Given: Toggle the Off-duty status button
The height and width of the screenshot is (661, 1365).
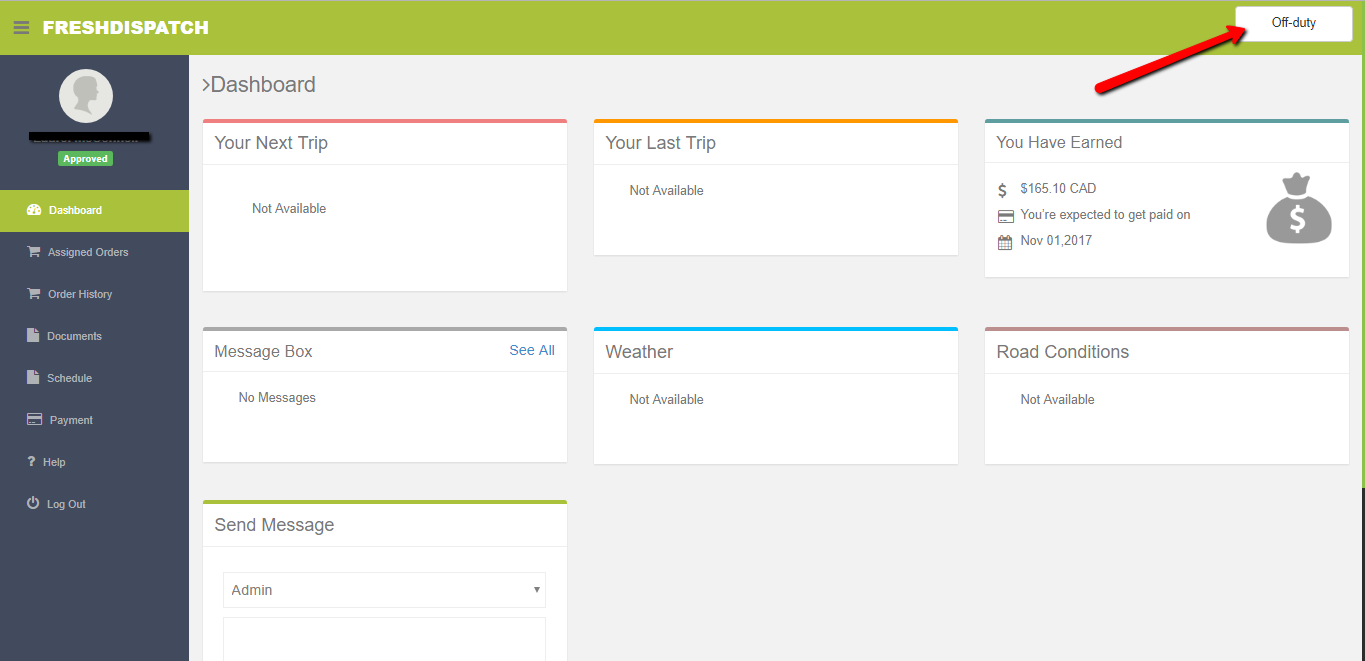Looking at the screenshot, I should coord(1293,23).
